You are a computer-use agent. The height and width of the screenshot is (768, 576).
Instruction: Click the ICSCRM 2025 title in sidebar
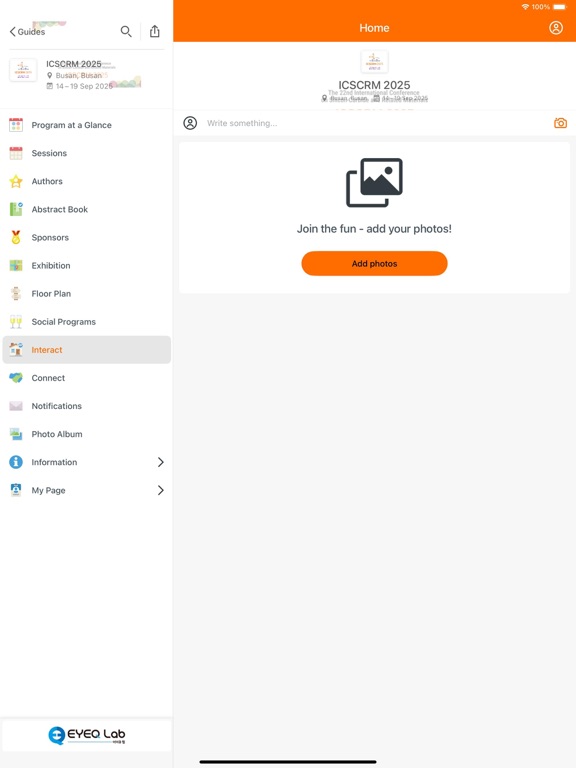tap(73, 64)
